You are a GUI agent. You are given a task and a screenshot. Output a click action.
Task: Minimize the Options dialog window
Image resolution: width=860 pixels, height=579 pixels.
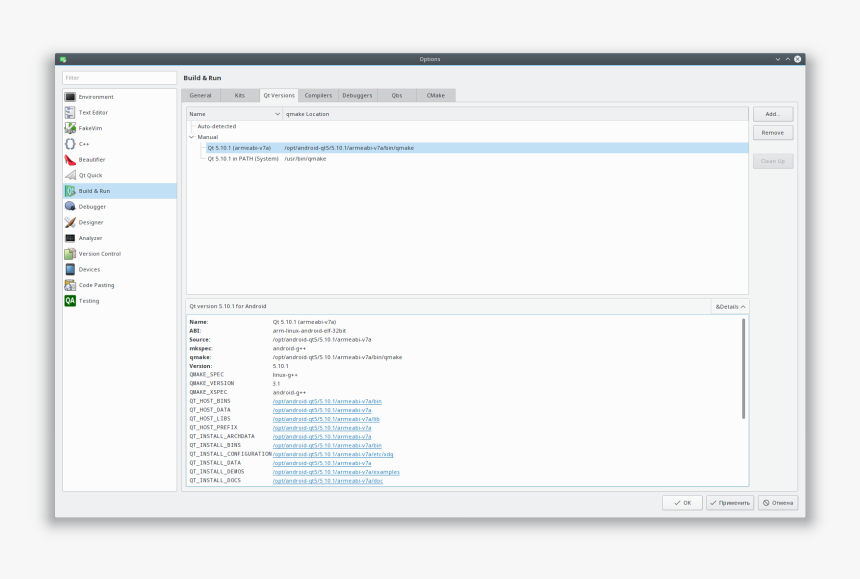778,59
